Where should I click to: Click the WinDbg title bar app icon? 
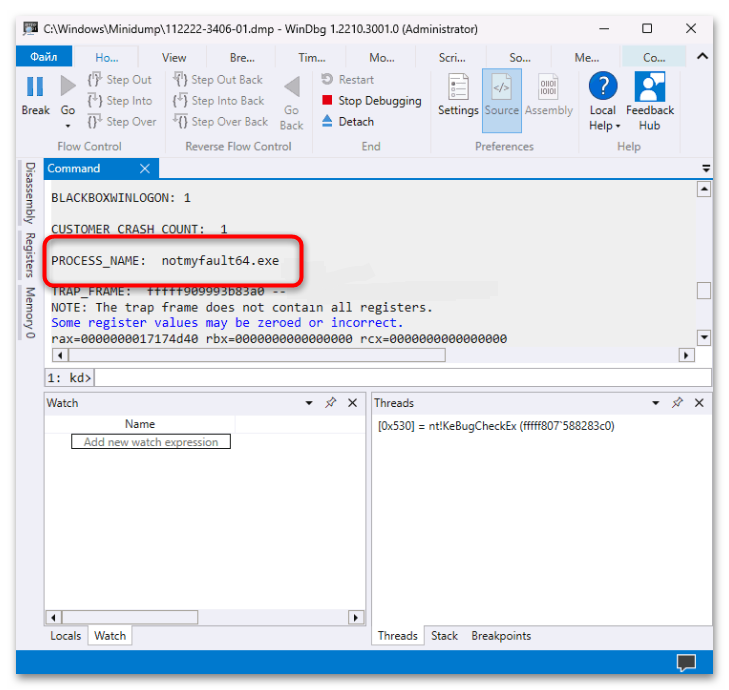tap(30, 28)
